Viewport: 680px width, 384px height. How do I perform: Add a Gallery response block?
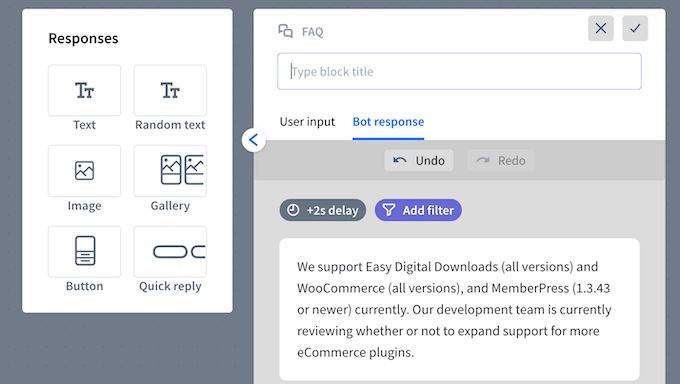[170, 171]
